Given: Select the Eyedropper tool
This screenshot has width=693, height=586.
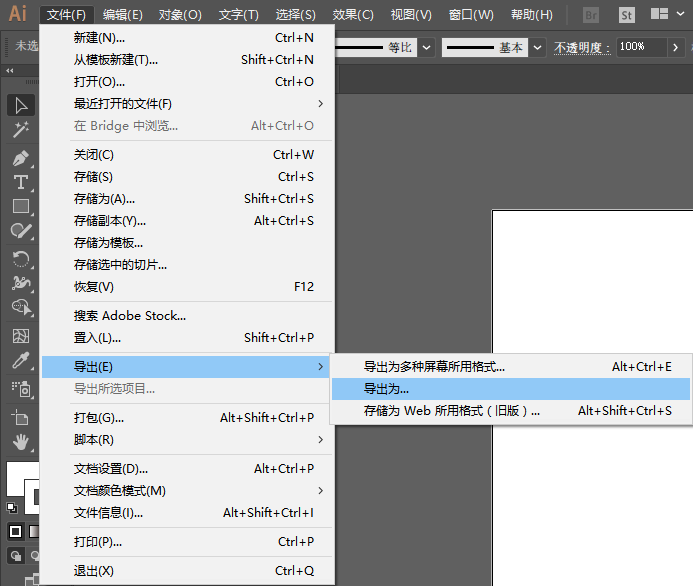Looking at the screenshot, I should 21,360.
